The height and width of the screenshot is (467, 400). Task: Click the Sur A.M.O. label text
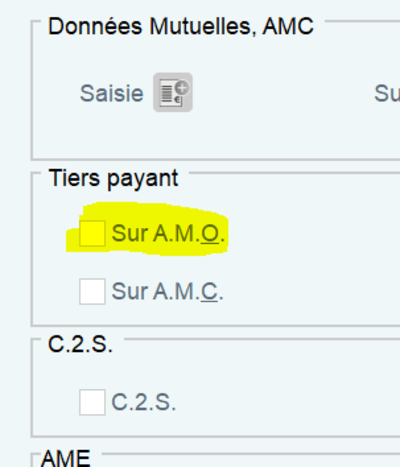pyautogui.click(x=168, y=233)
